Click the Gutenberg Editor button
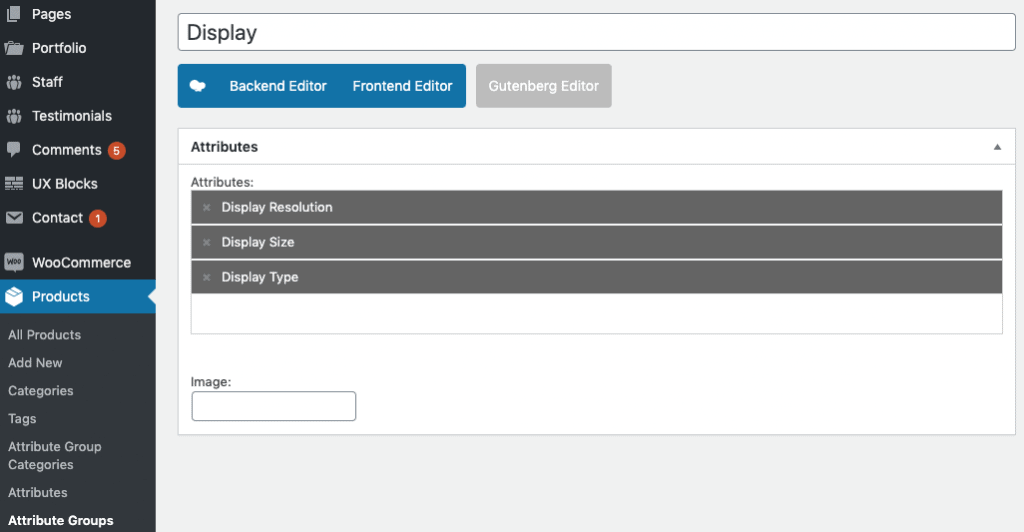 543,86
